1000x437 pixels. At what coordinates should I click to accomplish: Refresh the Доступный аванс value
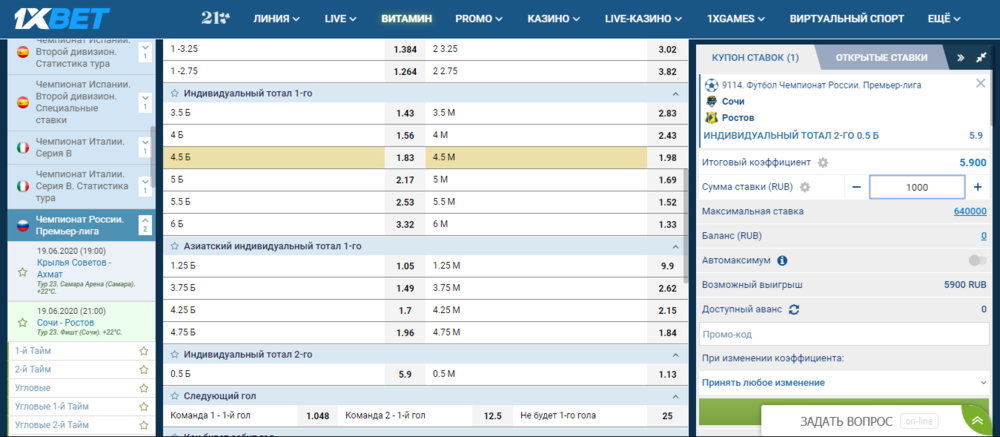pyautogui.click(x=794, y=309)
